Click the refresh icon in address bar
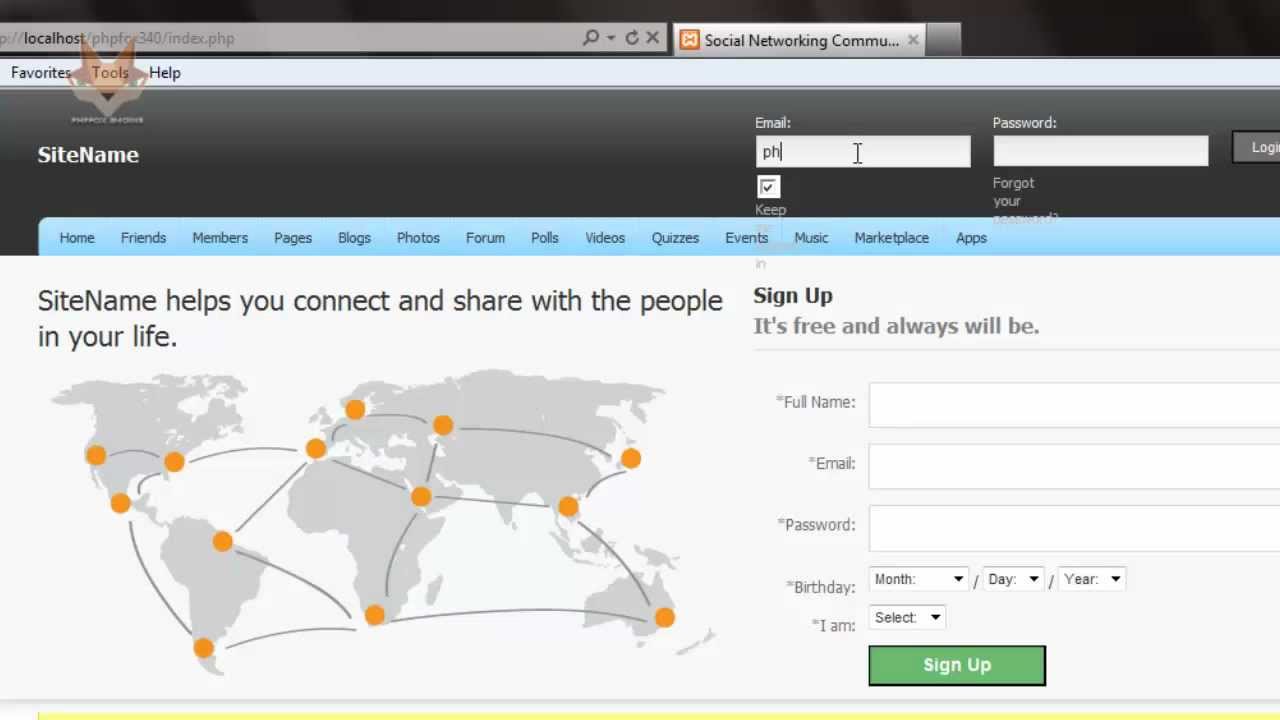The image size is (1280, 720). [x=632, y=38]
